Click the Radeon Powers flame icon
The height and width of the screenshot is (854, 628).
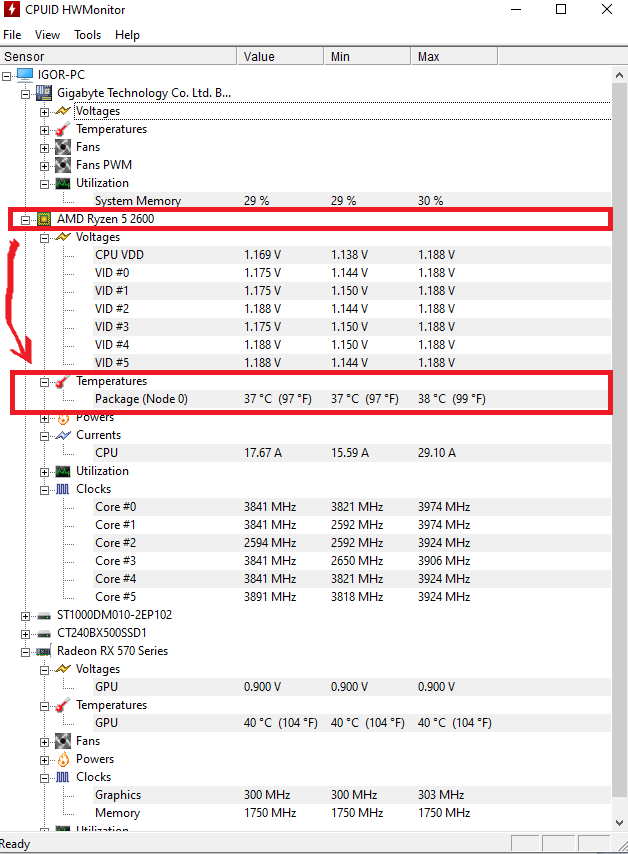click(x=63, y=759)
